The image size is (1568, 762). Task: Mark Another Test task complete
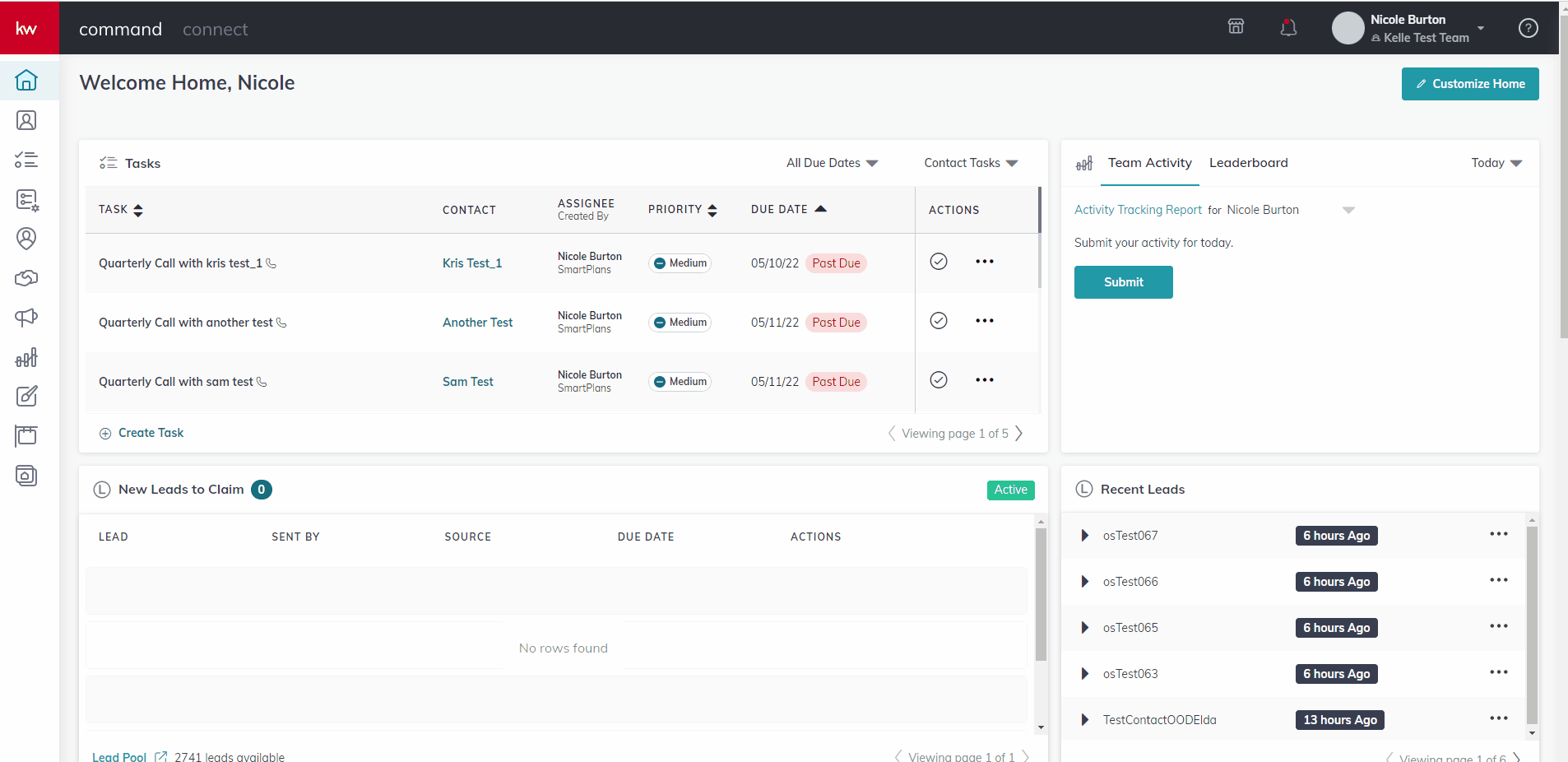click(939, 321)
